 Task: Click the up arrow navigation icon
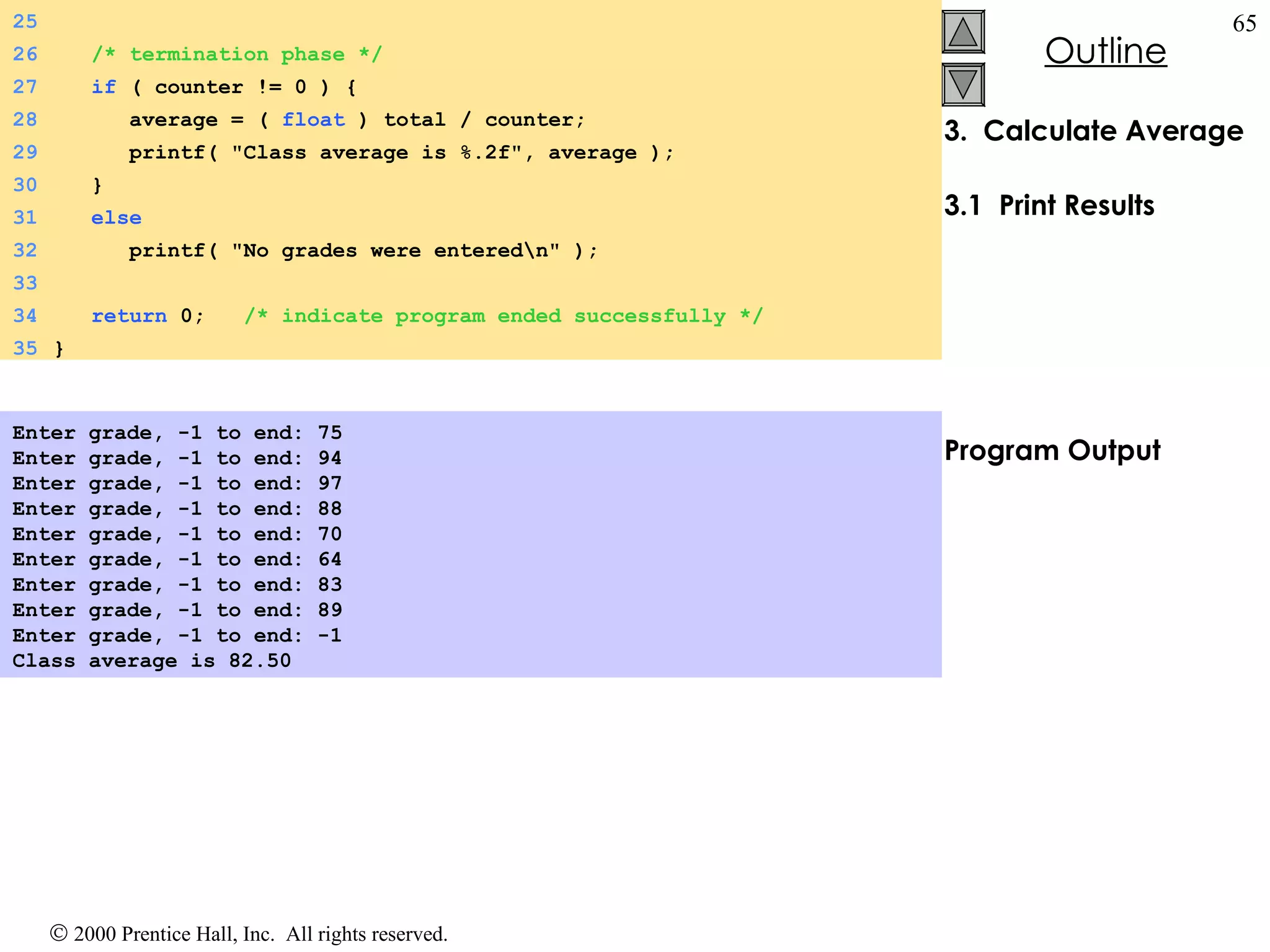click(963, 32)
